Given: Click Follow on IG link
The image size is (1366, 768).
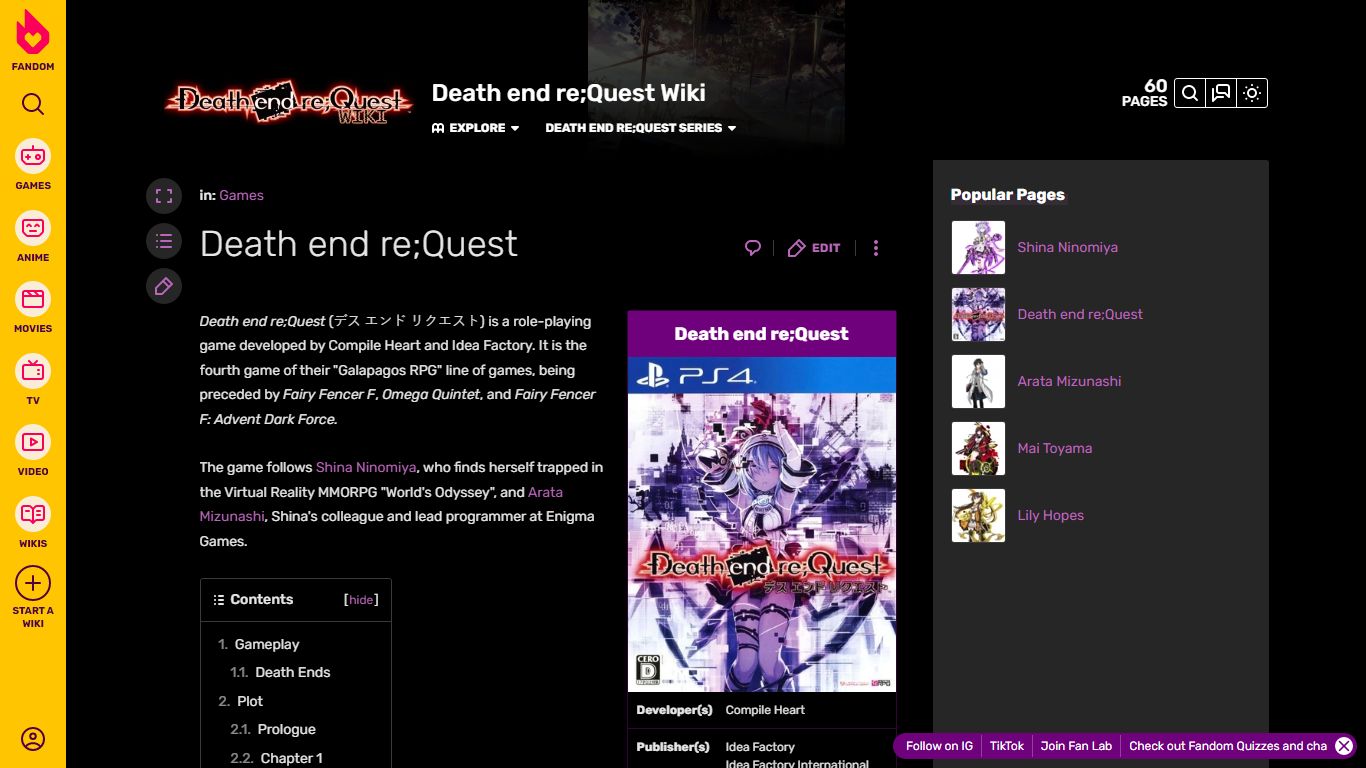Looking at the screenshot, I should tap(939, 746).
